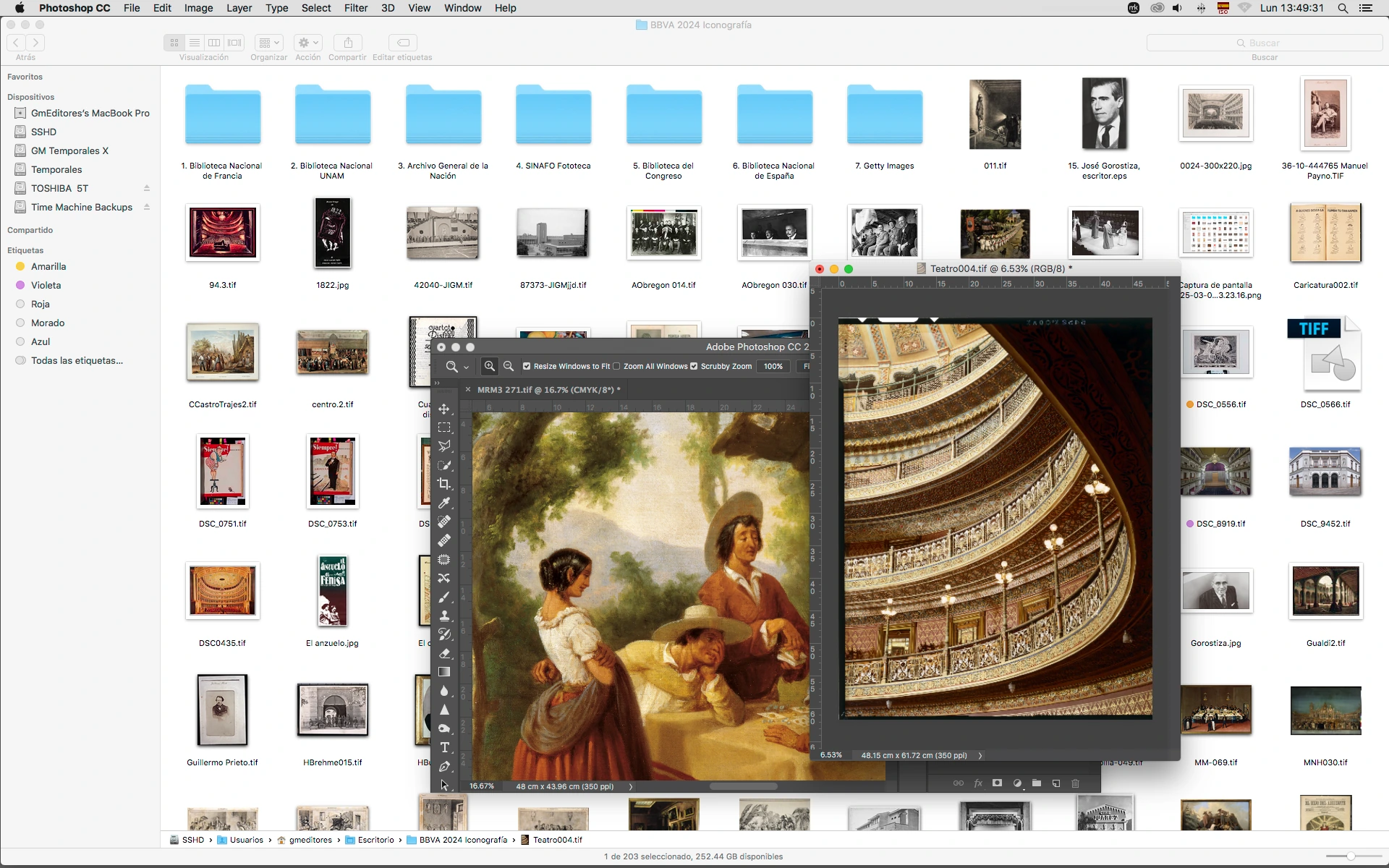Screen dimensions: 1389x868
Task: Open the 7. Getty Images folder
Action: coord(885,114)
